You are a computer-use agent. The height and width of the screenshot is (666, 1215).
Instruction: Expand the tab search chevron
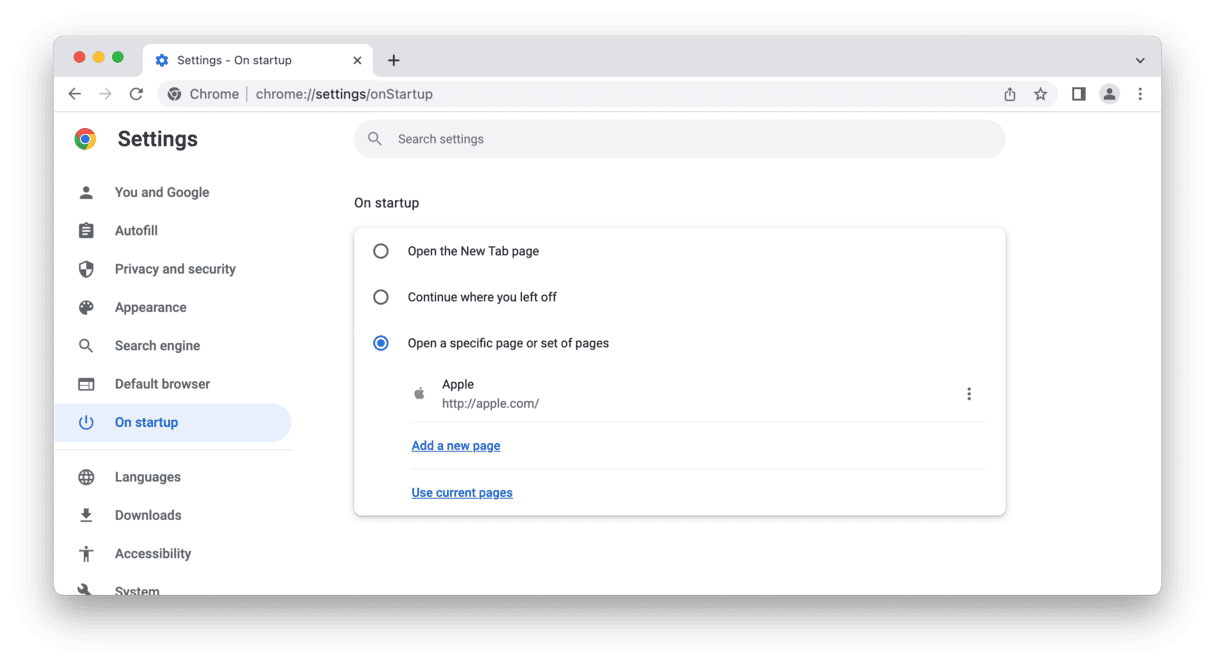click(1140, 60)
